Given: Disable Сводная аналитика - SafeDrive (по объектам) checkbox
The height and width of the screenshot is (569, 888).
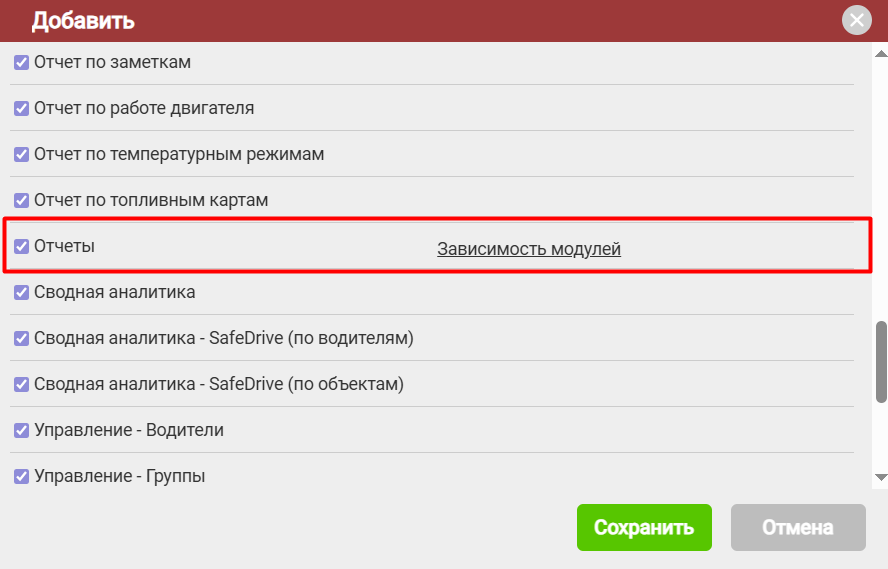Looking at the screenshot, I should (21, 385).
